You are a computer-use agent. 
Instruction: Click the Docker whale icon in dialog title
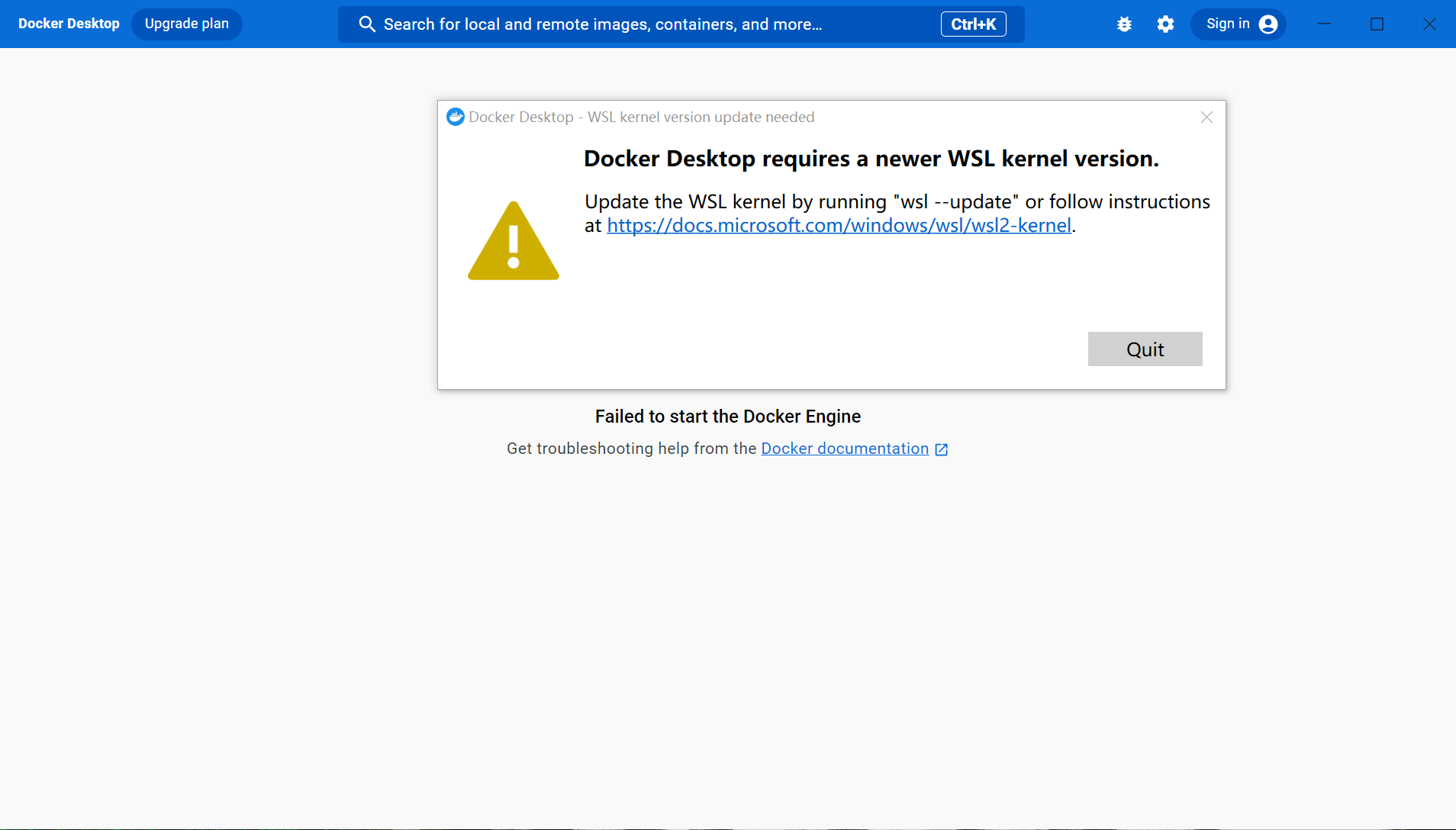point(456,117)
